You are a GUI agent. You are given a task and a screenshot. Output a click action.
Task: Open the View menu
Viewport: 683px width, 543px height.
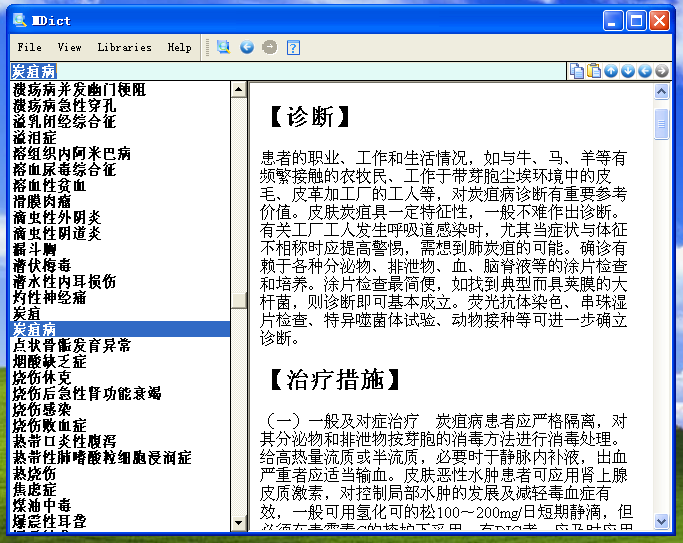click(x=70, y=47)
